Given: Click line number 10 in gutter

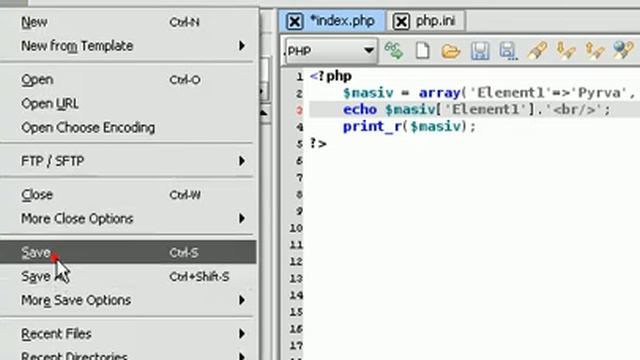Looking at the screenshot, I should coord(296,228).
